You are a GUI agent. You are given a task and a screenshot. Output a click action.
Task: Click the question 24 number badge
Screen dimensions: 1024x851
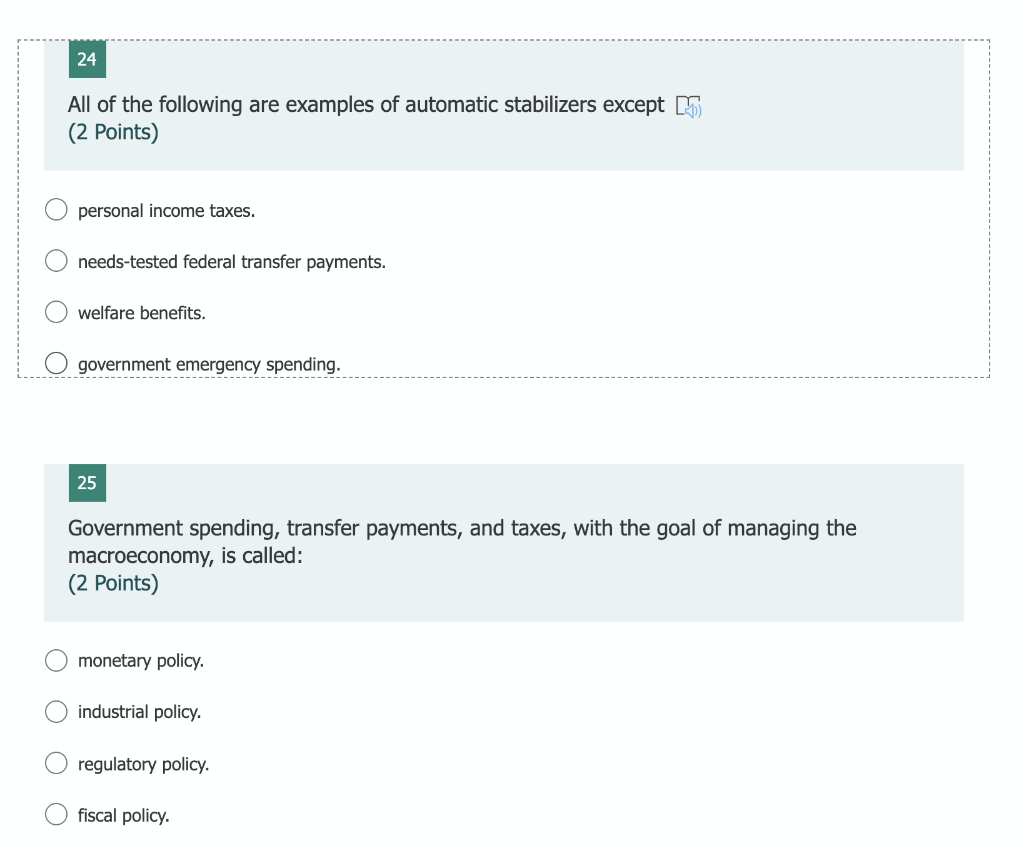pos(88,59)
